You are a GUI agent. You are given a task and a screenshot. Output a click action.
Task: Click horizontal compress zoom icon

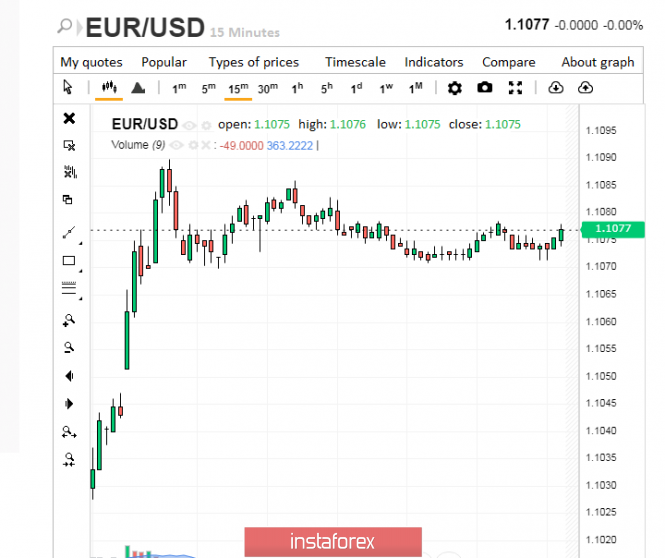(69, 460)
